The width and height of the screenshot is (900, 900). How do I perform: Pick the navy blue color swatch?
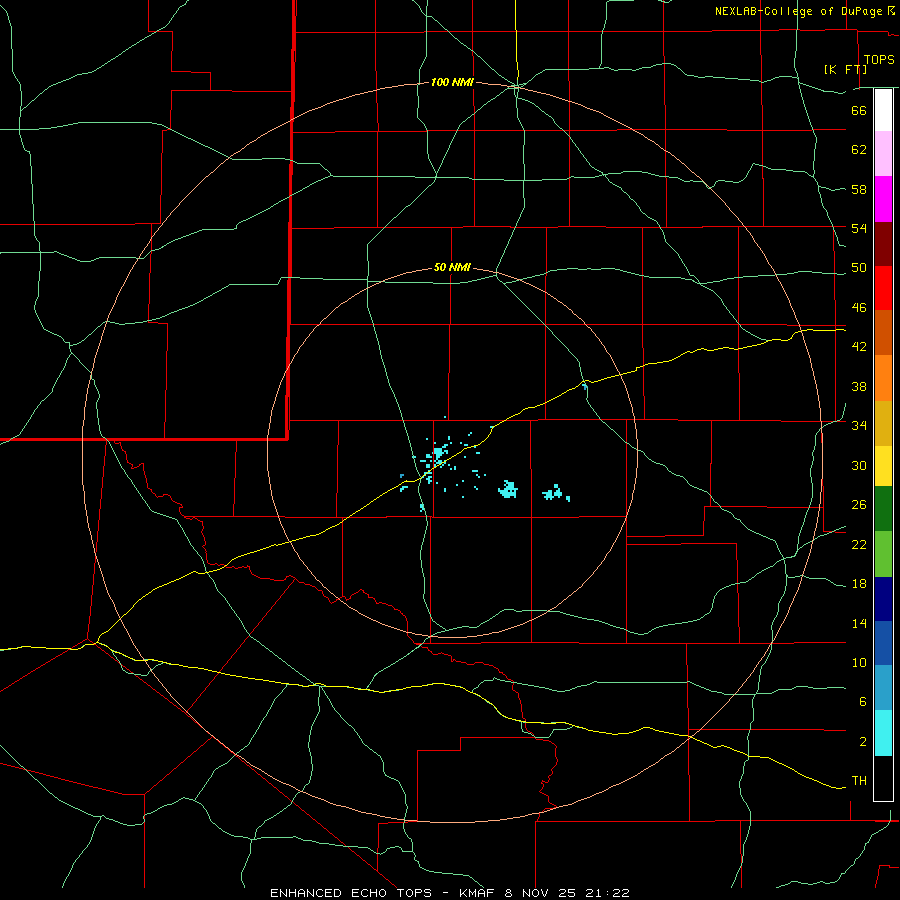click(x=883, y=599)
